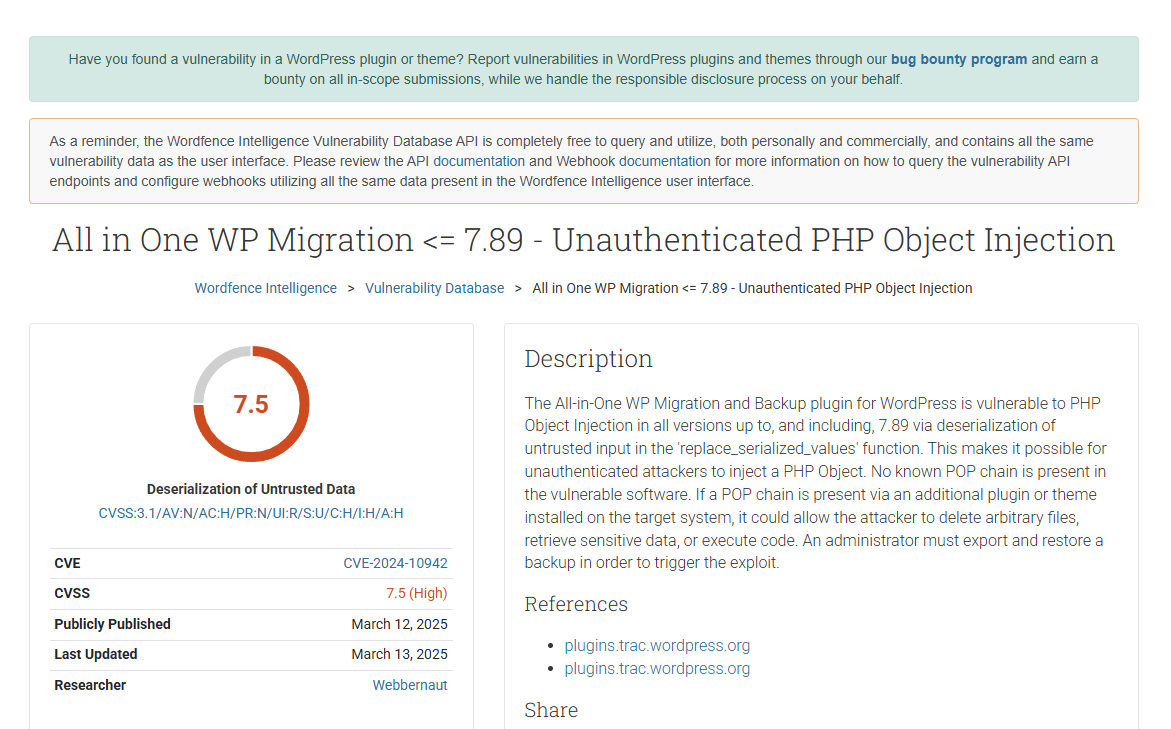This screenshot has width=1171, height=729.
Task: Click the Share heading
Action: coord(551,710)
